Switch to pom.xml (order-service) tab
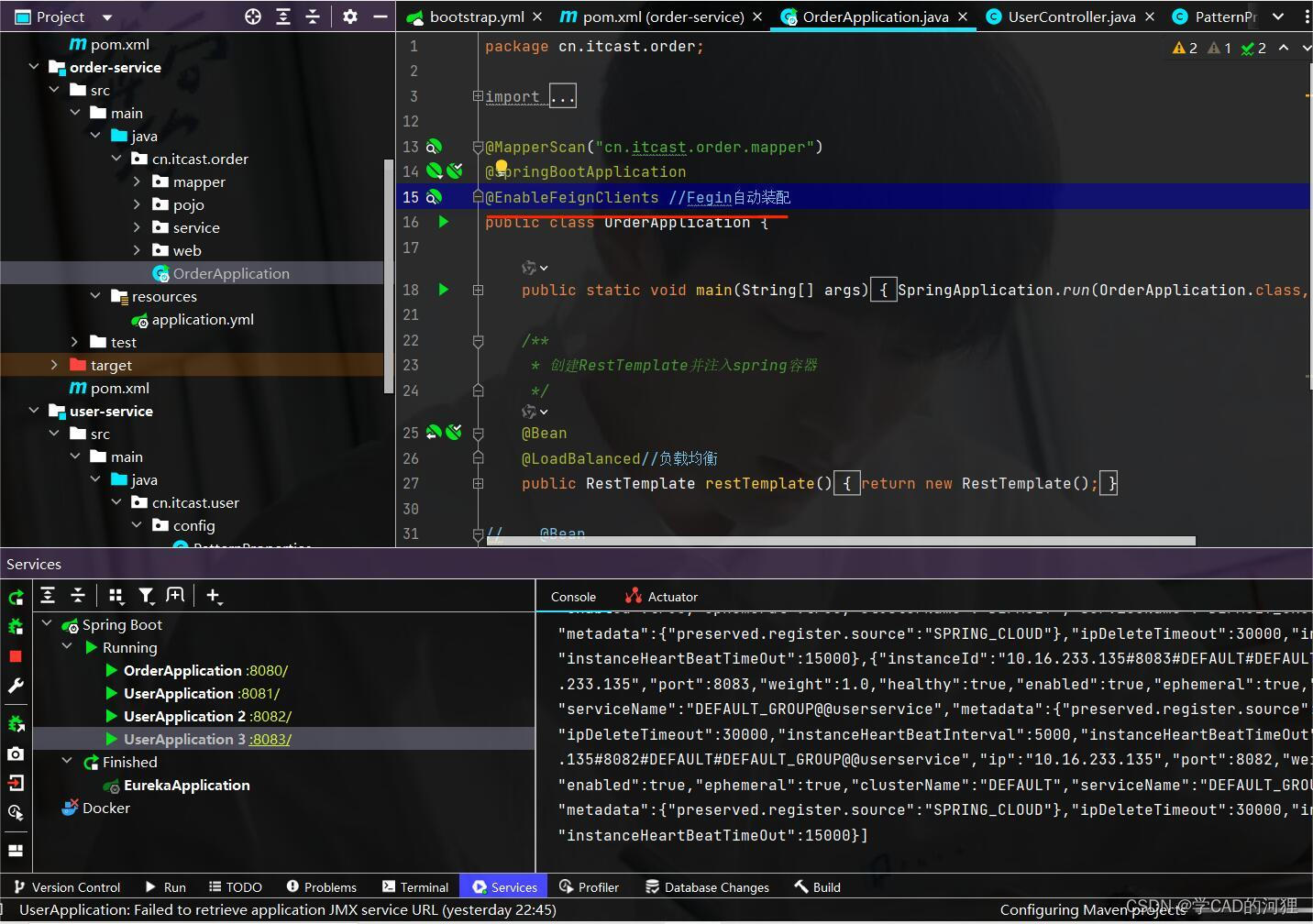This screenshot has height=924, width=1313. 663,16
